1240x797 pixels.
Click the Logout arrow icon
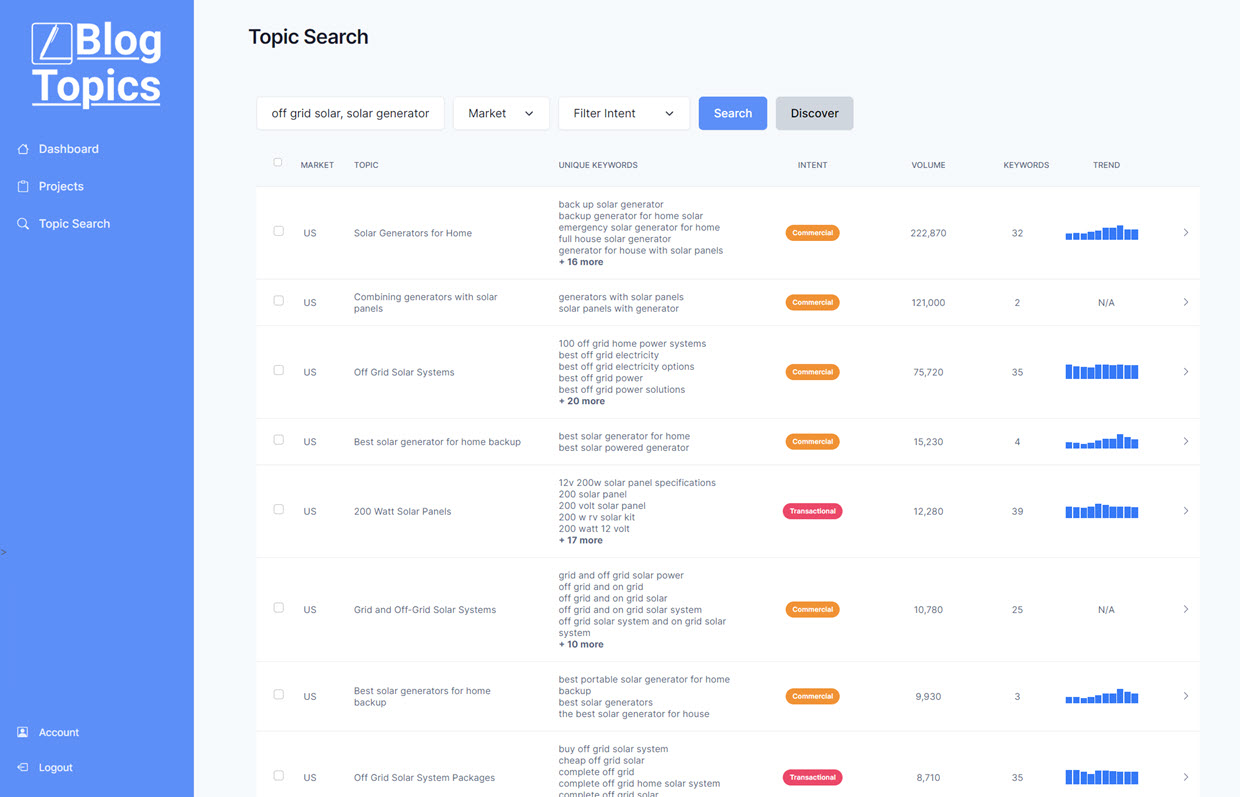(23, 767)
